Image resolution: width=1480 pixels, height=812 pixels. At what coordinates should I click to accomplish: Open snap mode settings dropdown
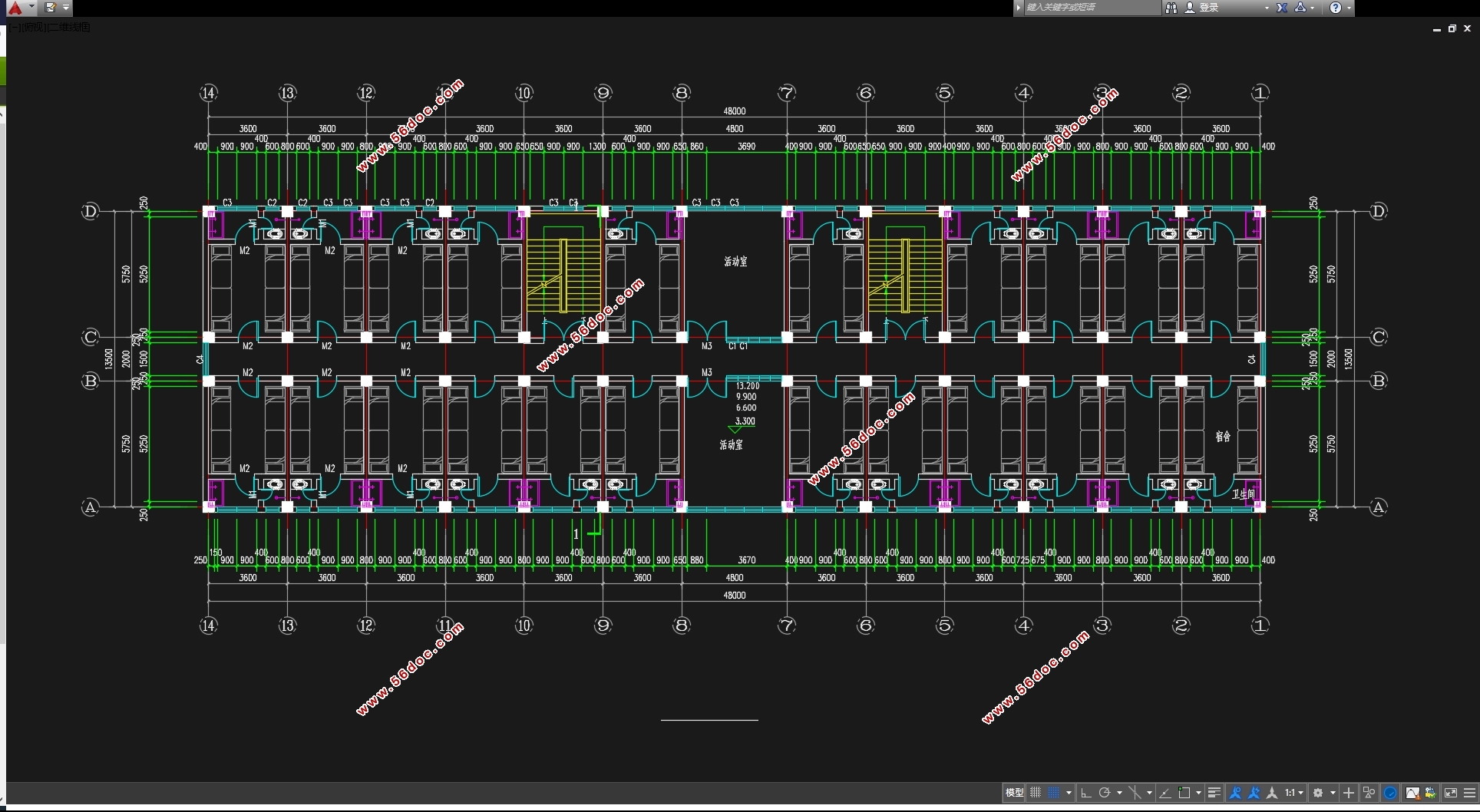pyautogui.click(x=1069, y=793)
